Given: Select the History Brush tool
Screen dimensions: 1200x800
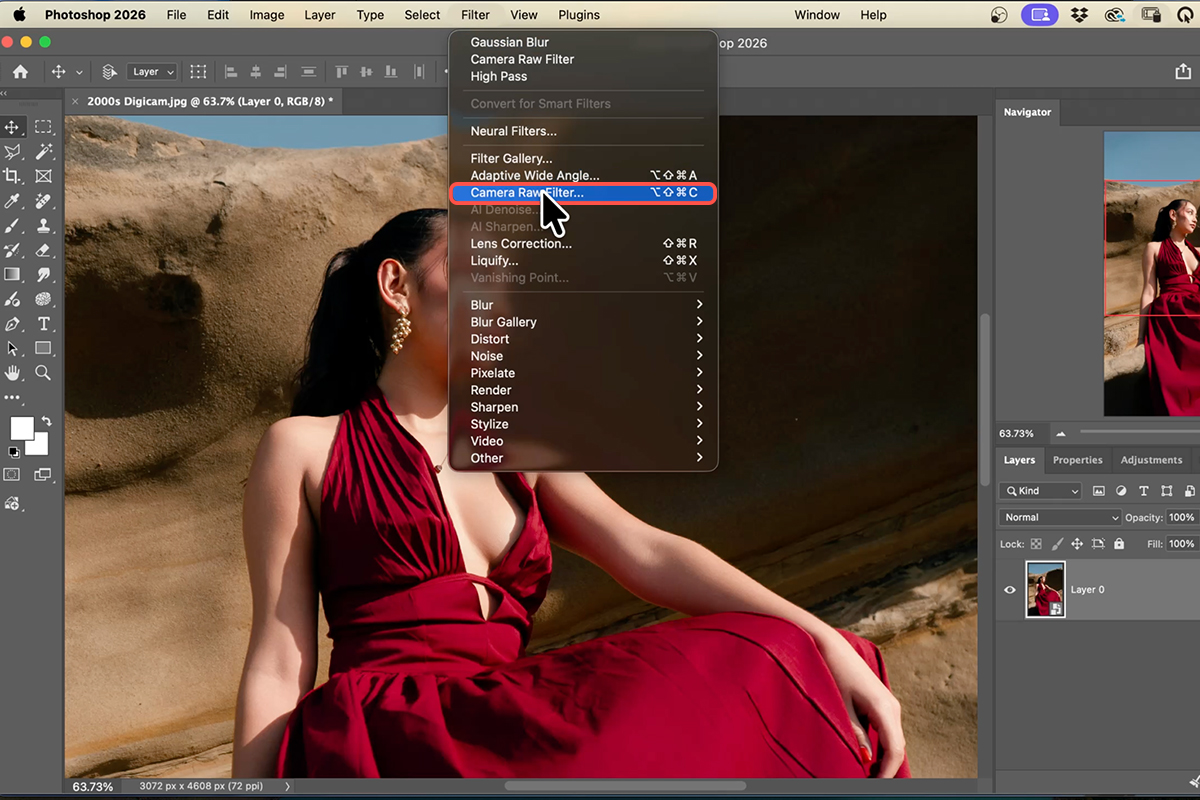Looking at the screenshot, I should pos(13,250).
